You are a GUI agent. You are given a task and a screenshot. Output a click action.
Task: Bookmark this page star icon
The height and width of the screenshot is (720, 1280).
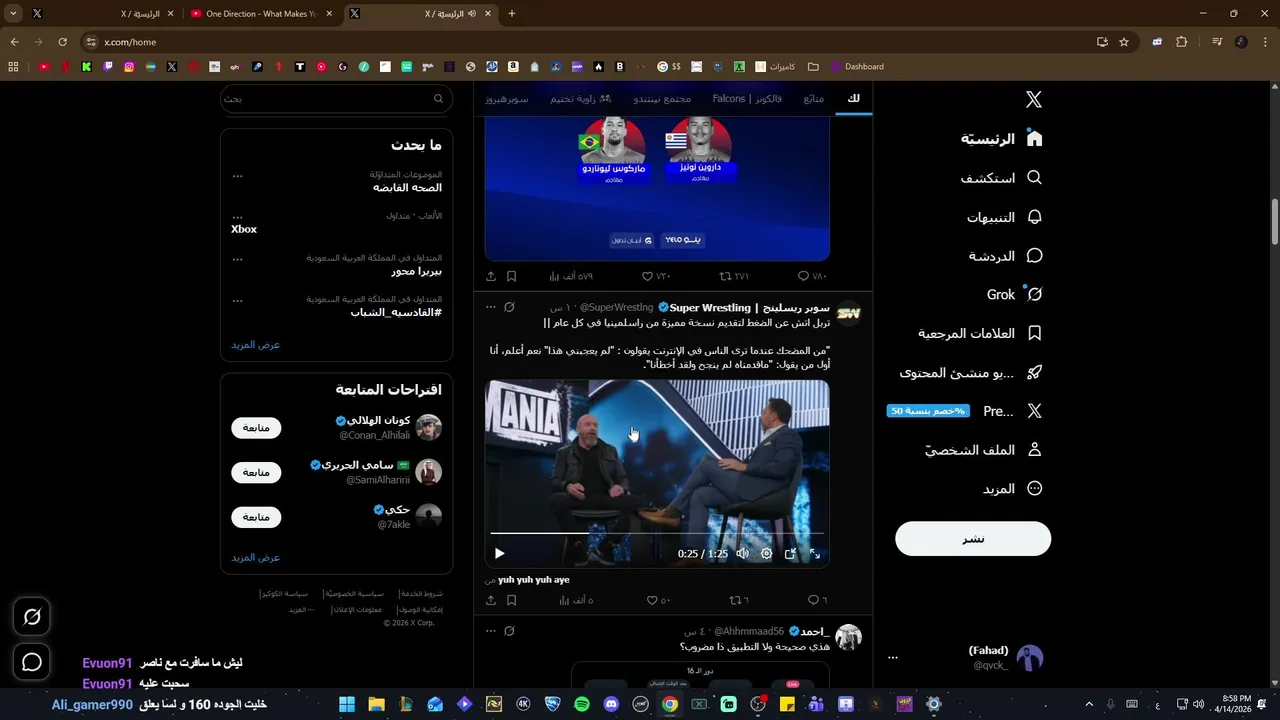click(x=1124, y=42)
